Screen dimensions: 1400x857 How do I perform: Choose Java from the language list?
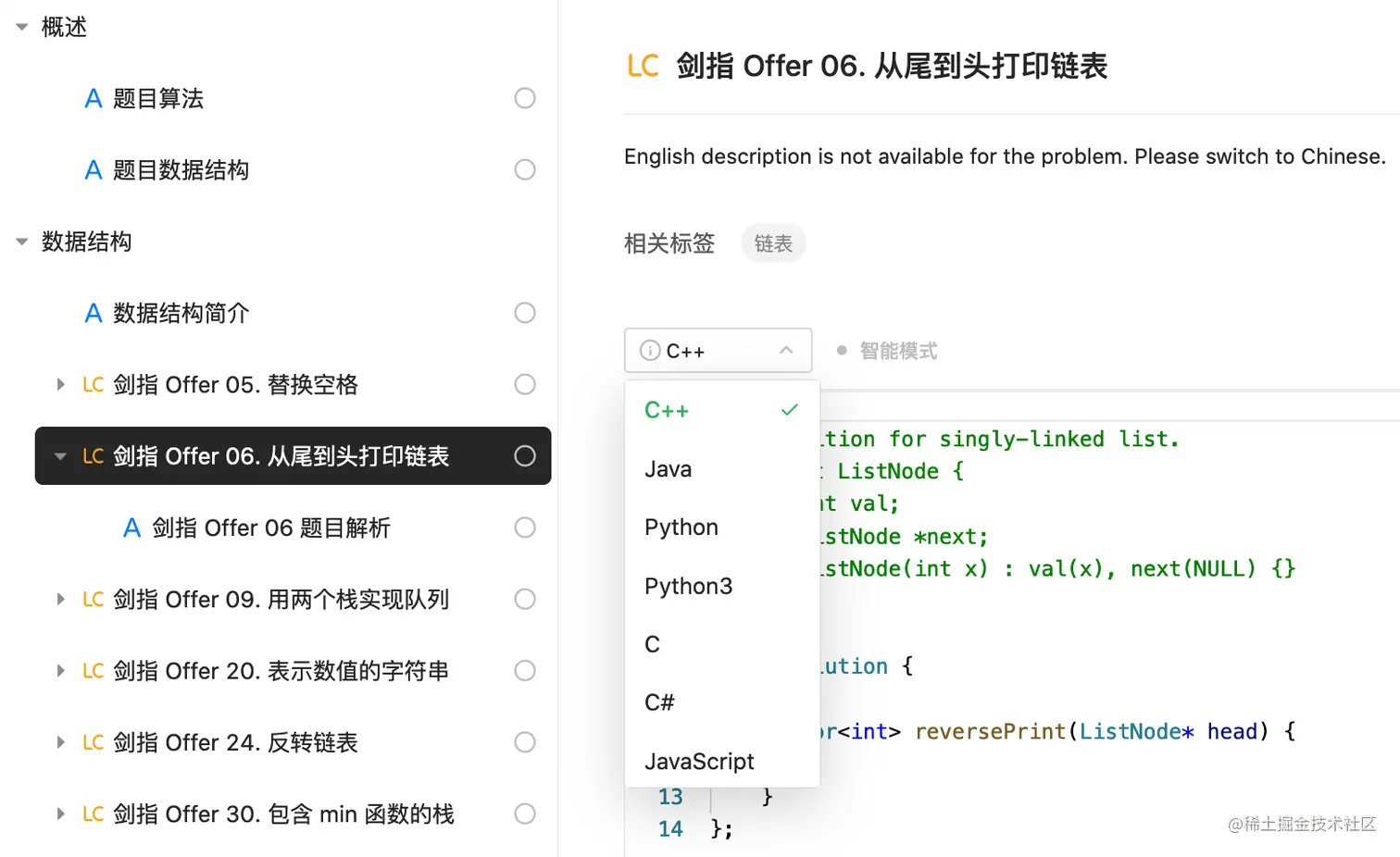722,469
